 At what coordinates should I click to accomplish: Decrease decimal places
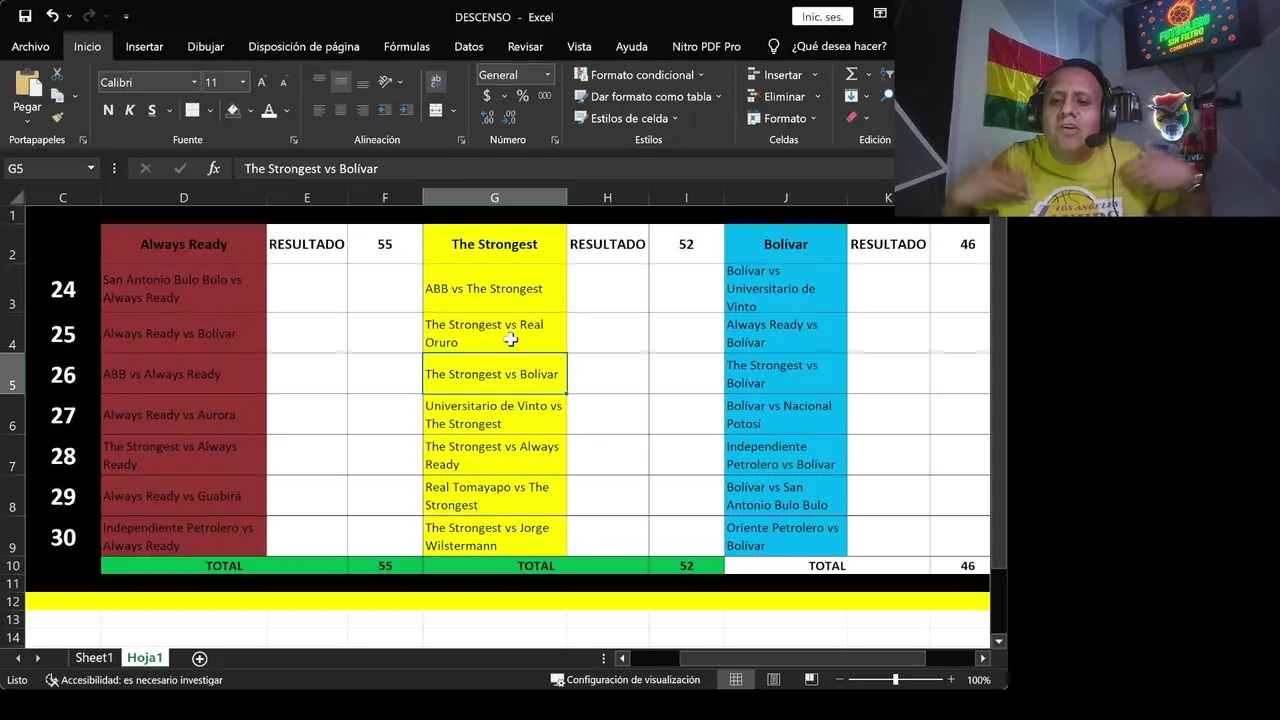pyautogui.click(x=510, y=118)
